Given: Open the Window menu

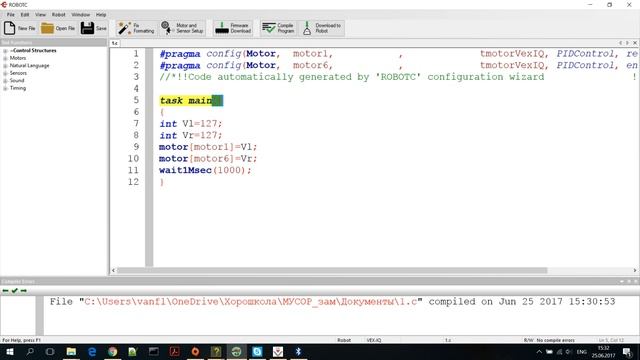Looking at the screenshot, I should pyautogui.click(x=80, y=15).
